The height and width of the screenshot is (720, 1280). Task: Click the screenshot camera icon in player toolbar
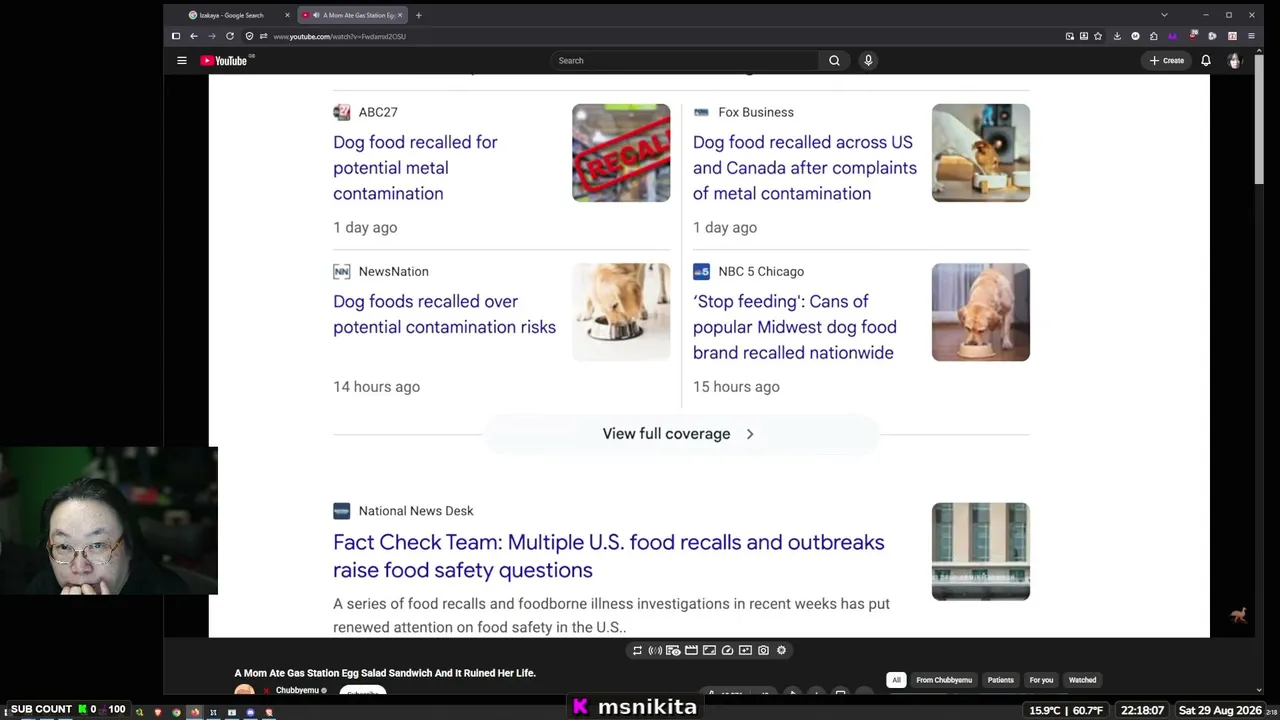pos(763,650)
